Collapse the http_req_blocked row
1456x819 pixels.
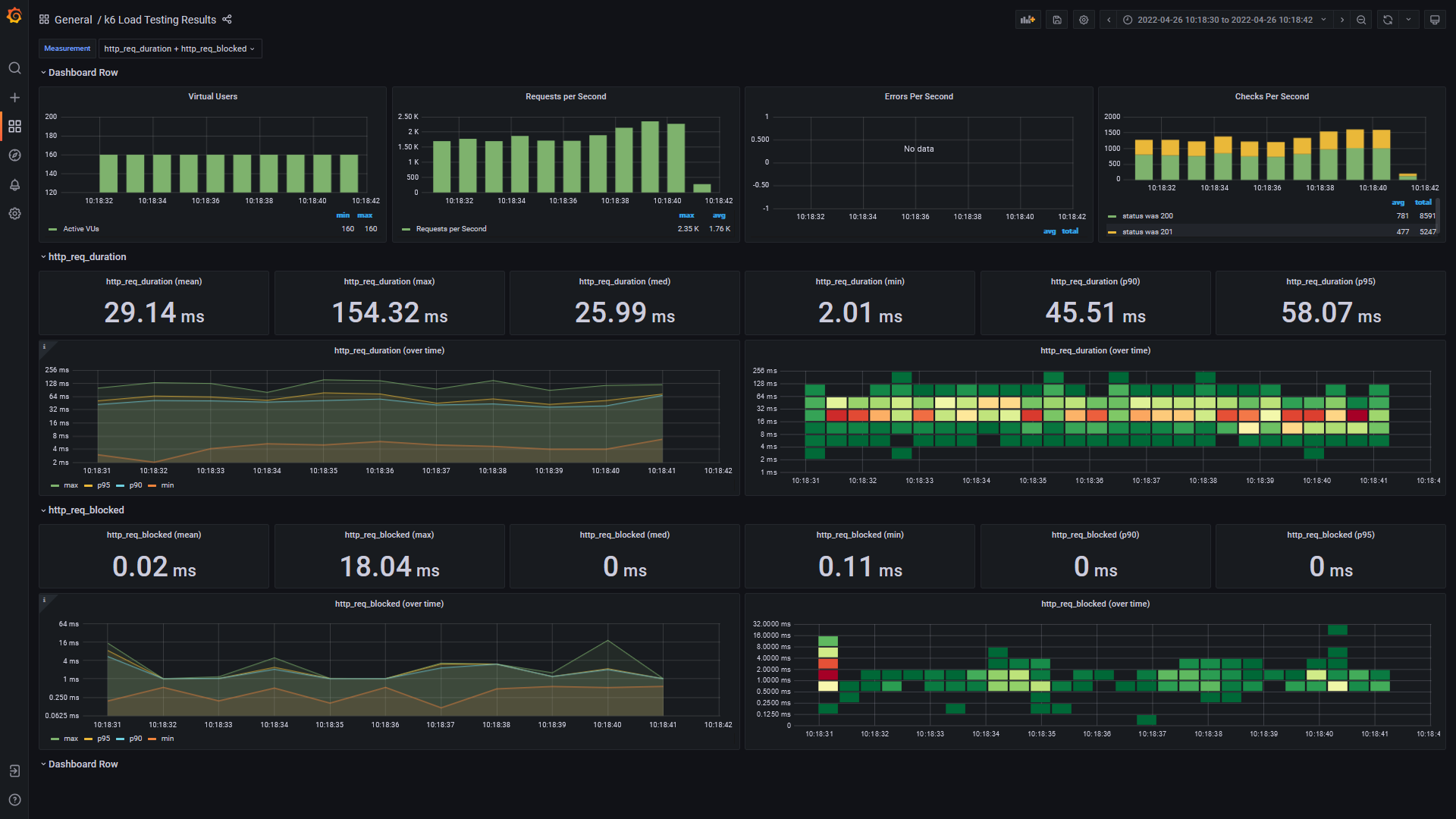[82, 510]
